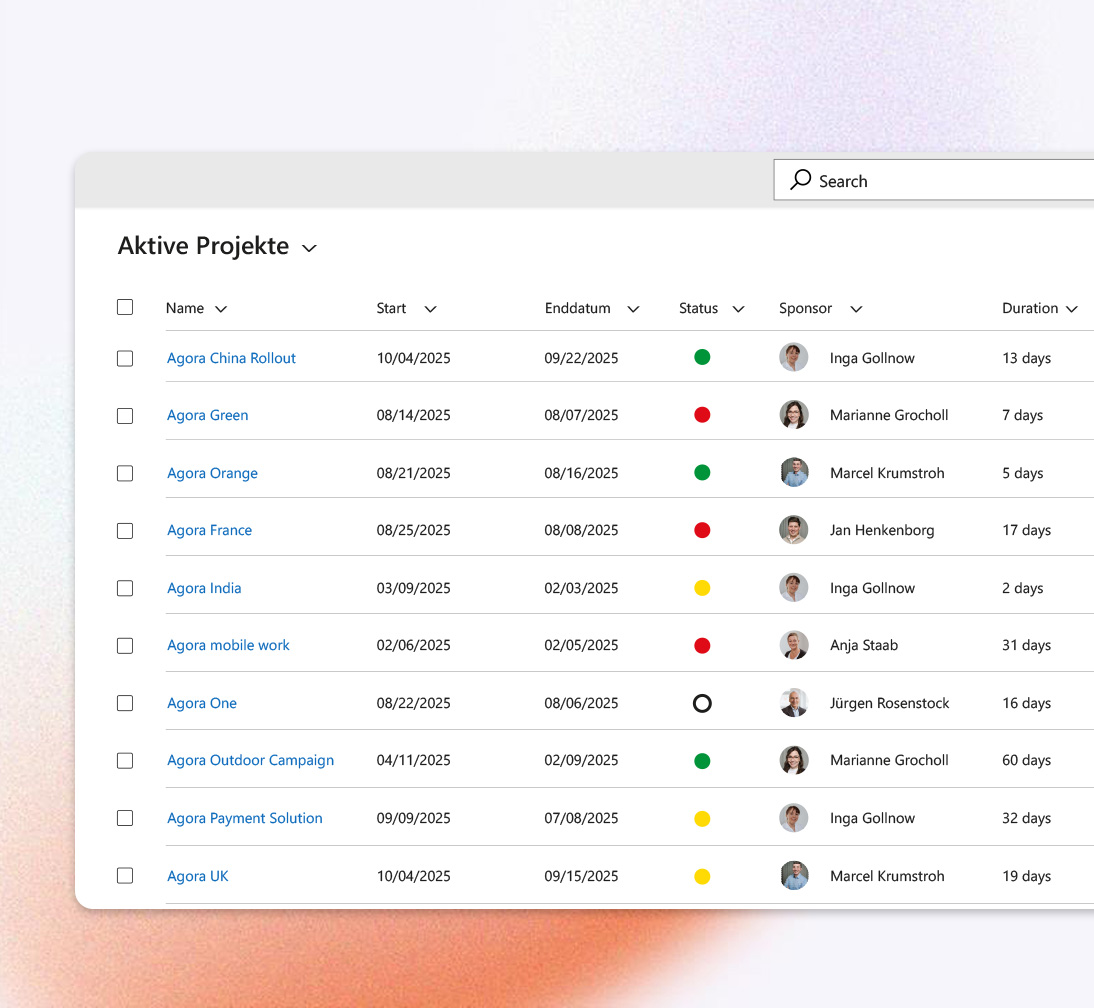This screenshot has height=1008, width=1094.
Task: Check the Agora Outdoor Campaign row checkbox
Action: pos(125,760)
